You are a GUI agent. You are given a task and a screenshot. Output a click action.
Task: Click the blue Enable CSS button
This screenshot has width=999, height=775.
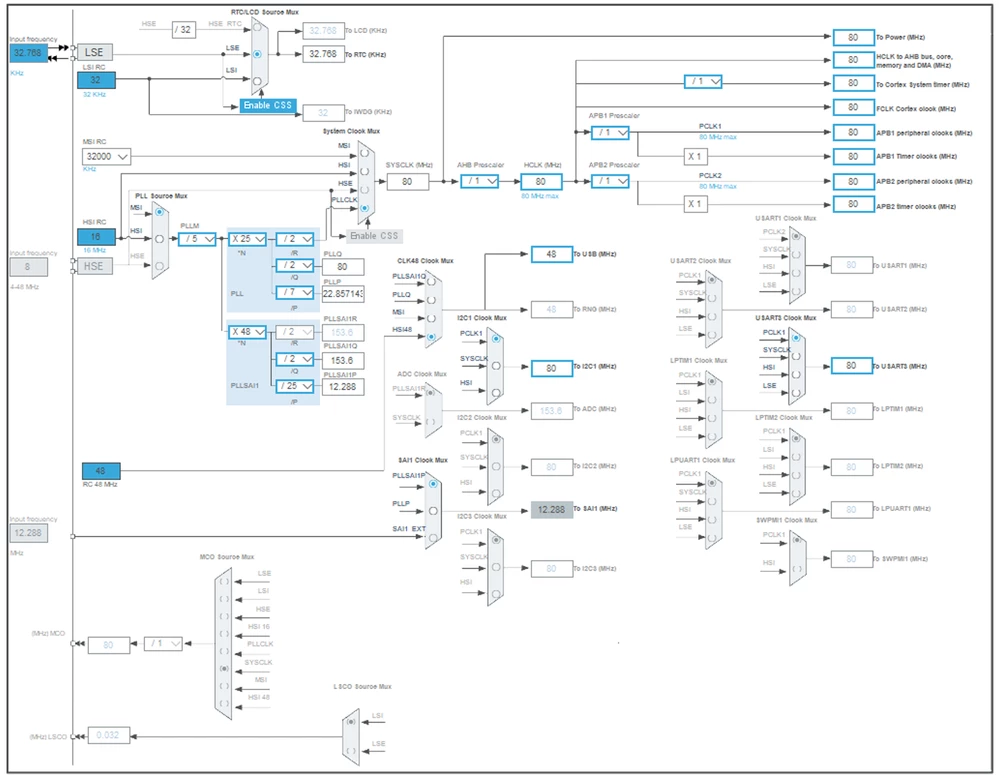tap(268, 105)
